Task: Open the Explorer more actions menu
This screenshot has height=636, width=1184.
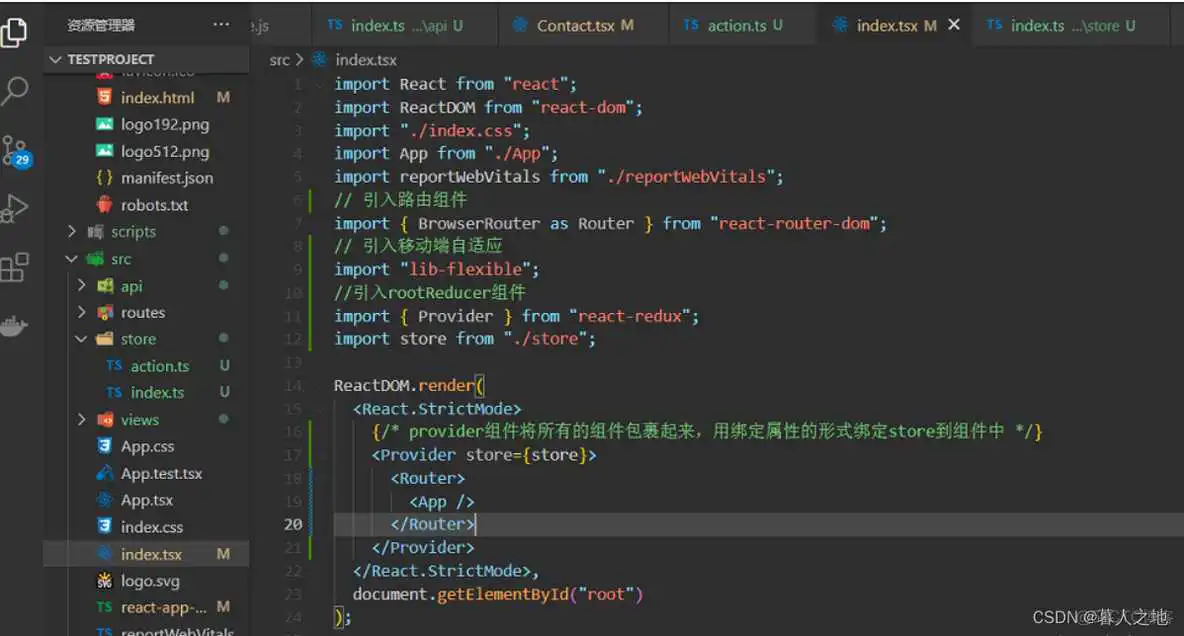Action: point(221,24)
